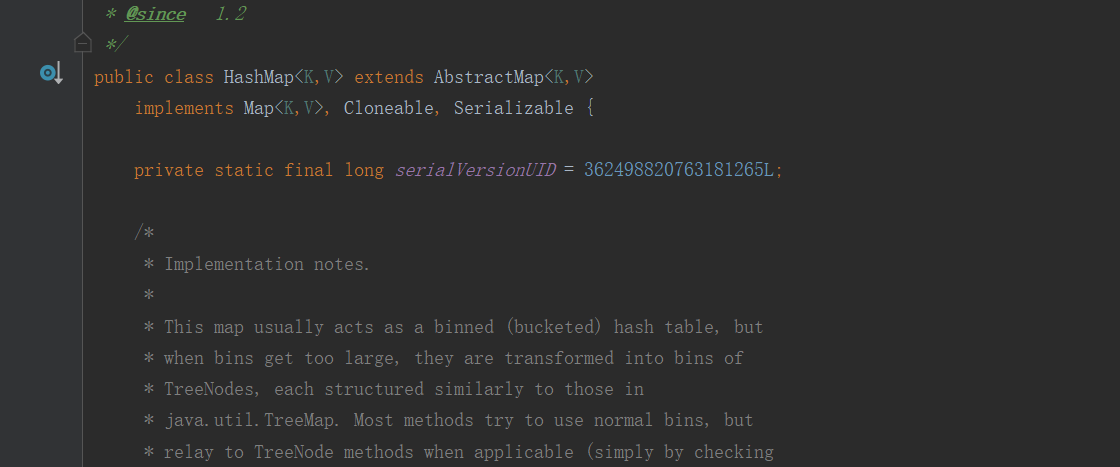1120x467 pixels.
Task: Place cursor on serialVersionUID field name
Action: point(474,170)
